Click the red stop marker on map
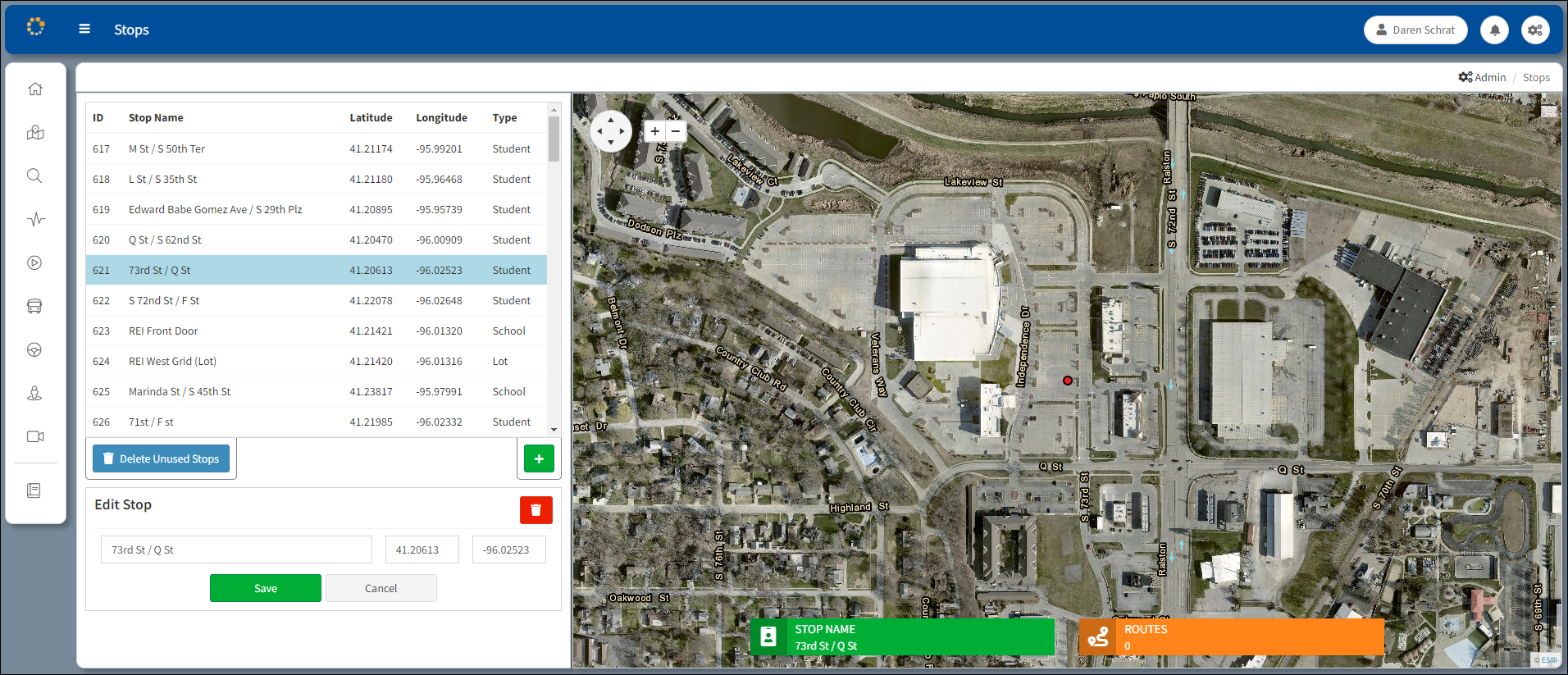 pyautogui.click(x=1067, y=381)
